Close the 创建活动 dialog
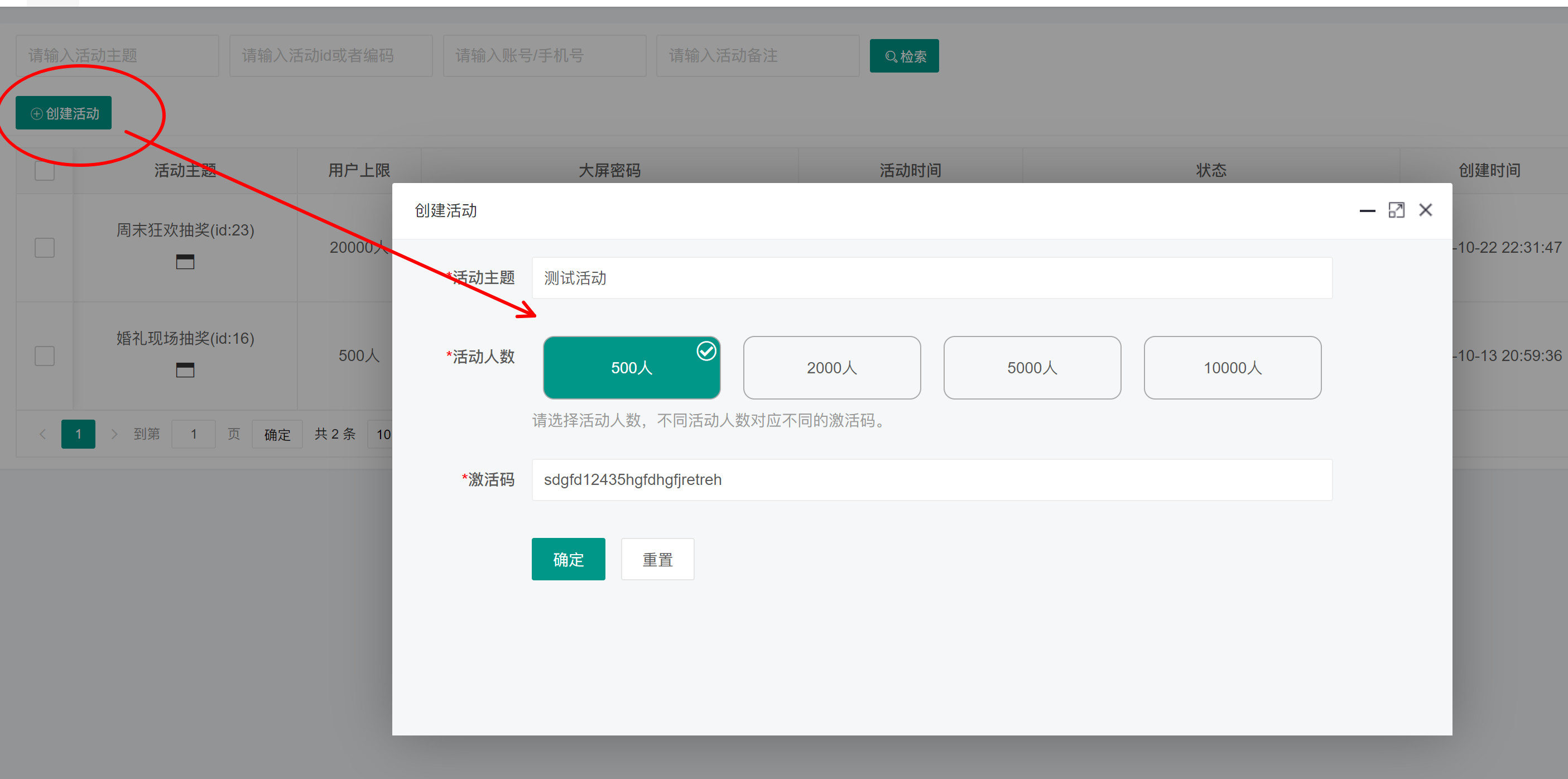The image size is (1568, 779). pyautogui.click(x=1426, y=210)
